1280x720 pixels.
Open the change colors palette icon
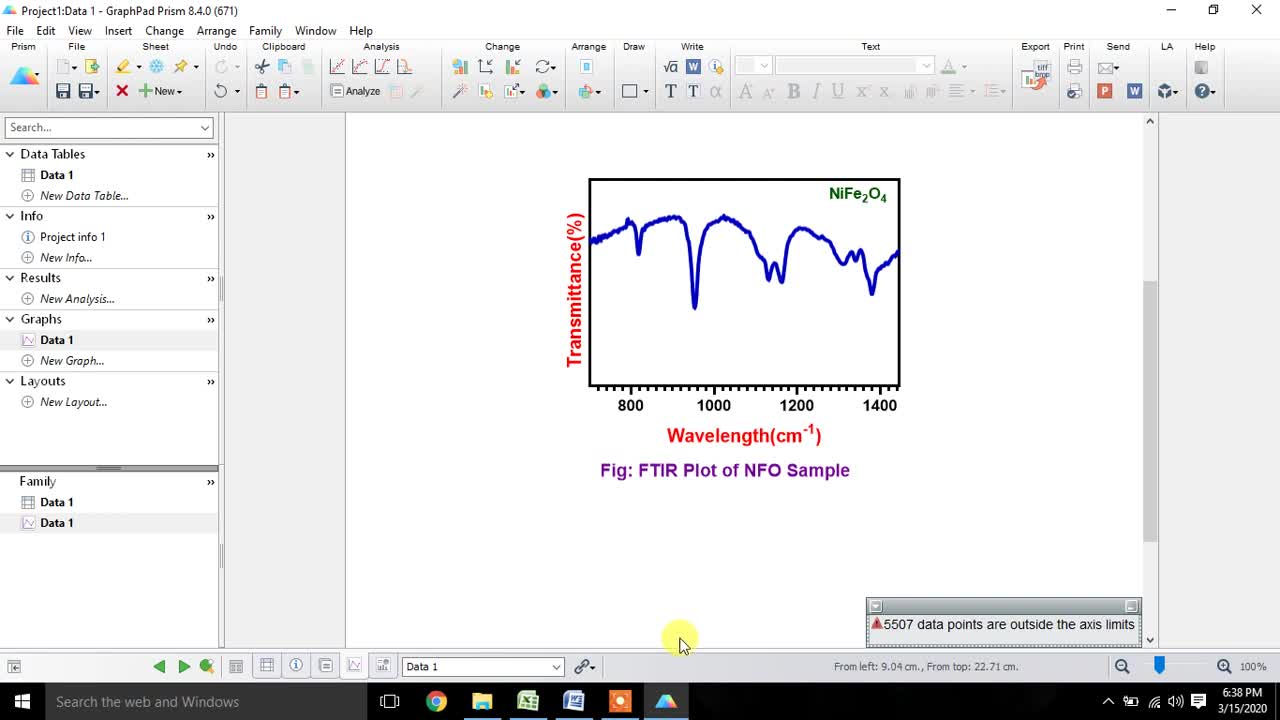coord(546,91)
